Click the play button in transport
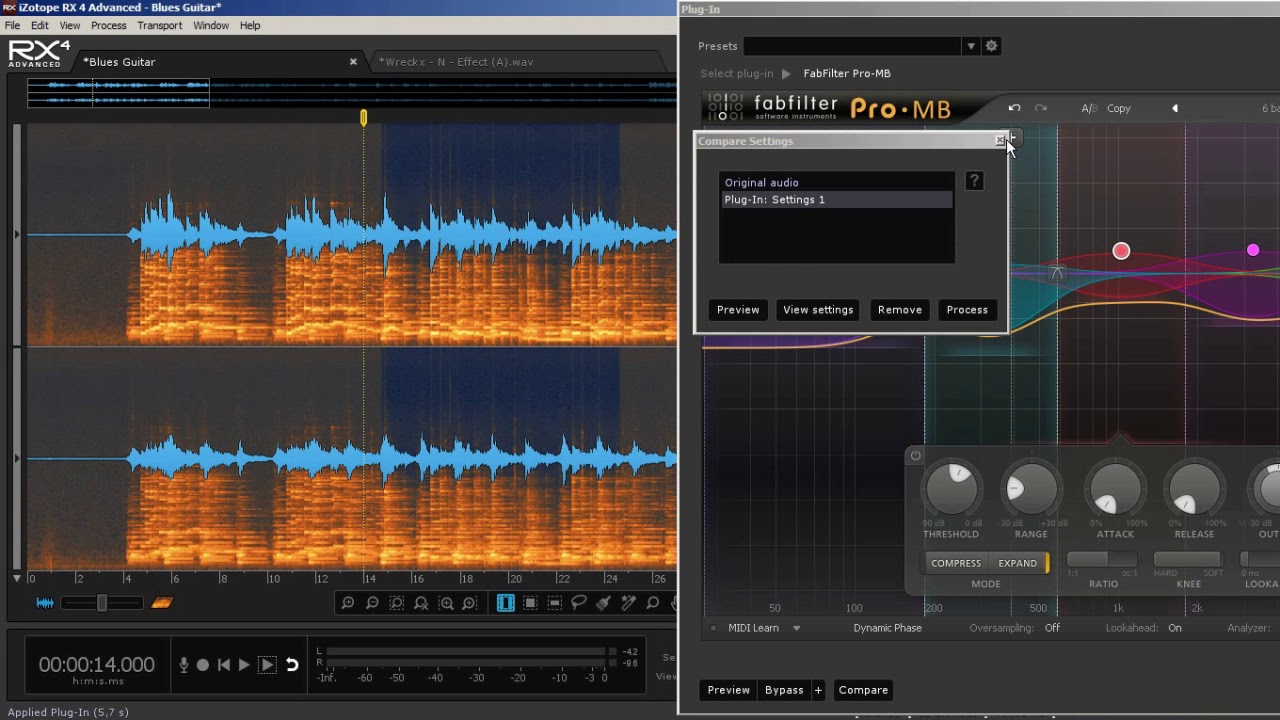The height and width of the screenshot is (720, 1280). (244, 665)
